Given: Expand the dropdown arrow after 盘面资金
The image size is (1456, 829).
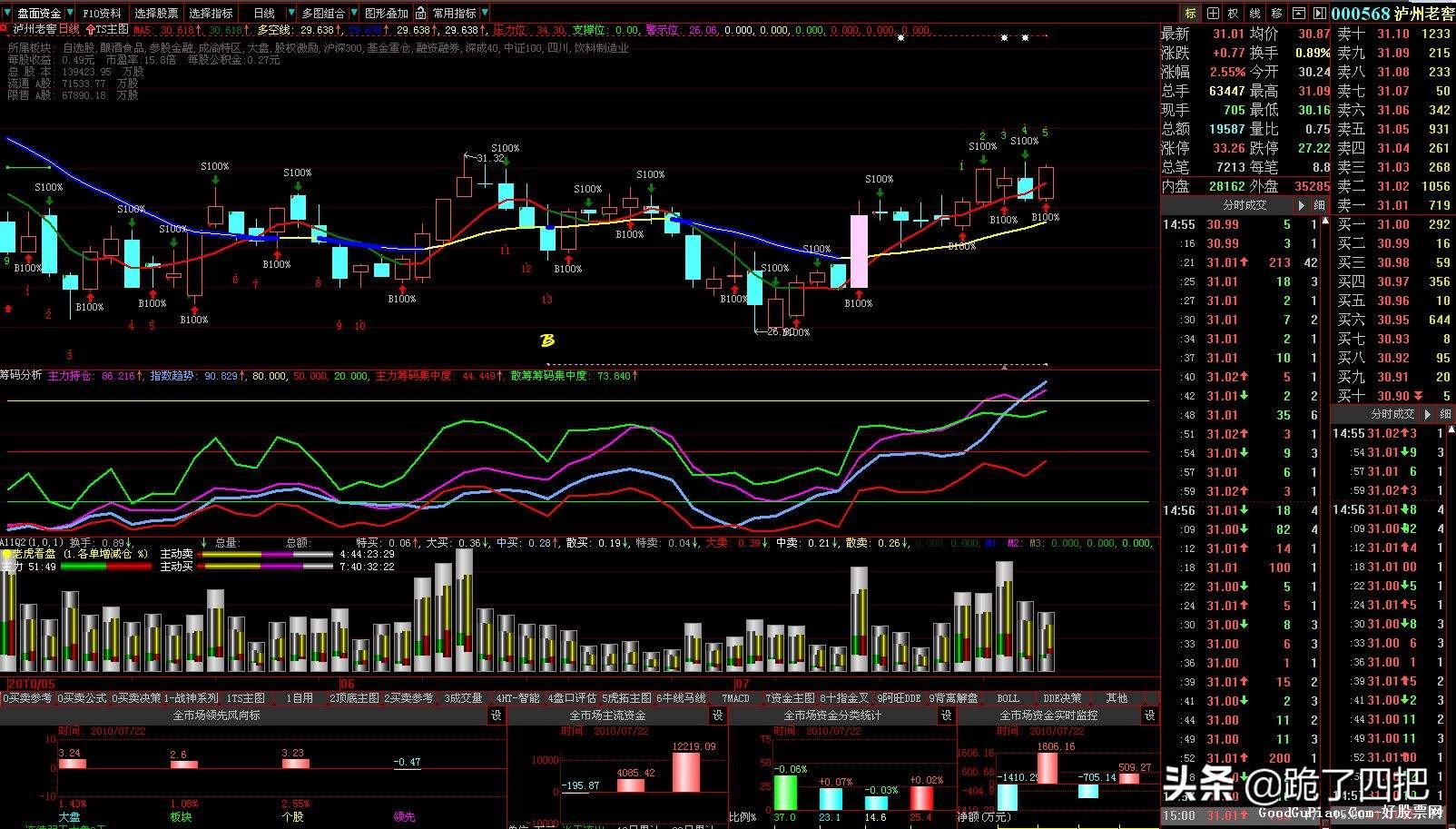Looking at the screenshot, I should [x=69, y=14].
